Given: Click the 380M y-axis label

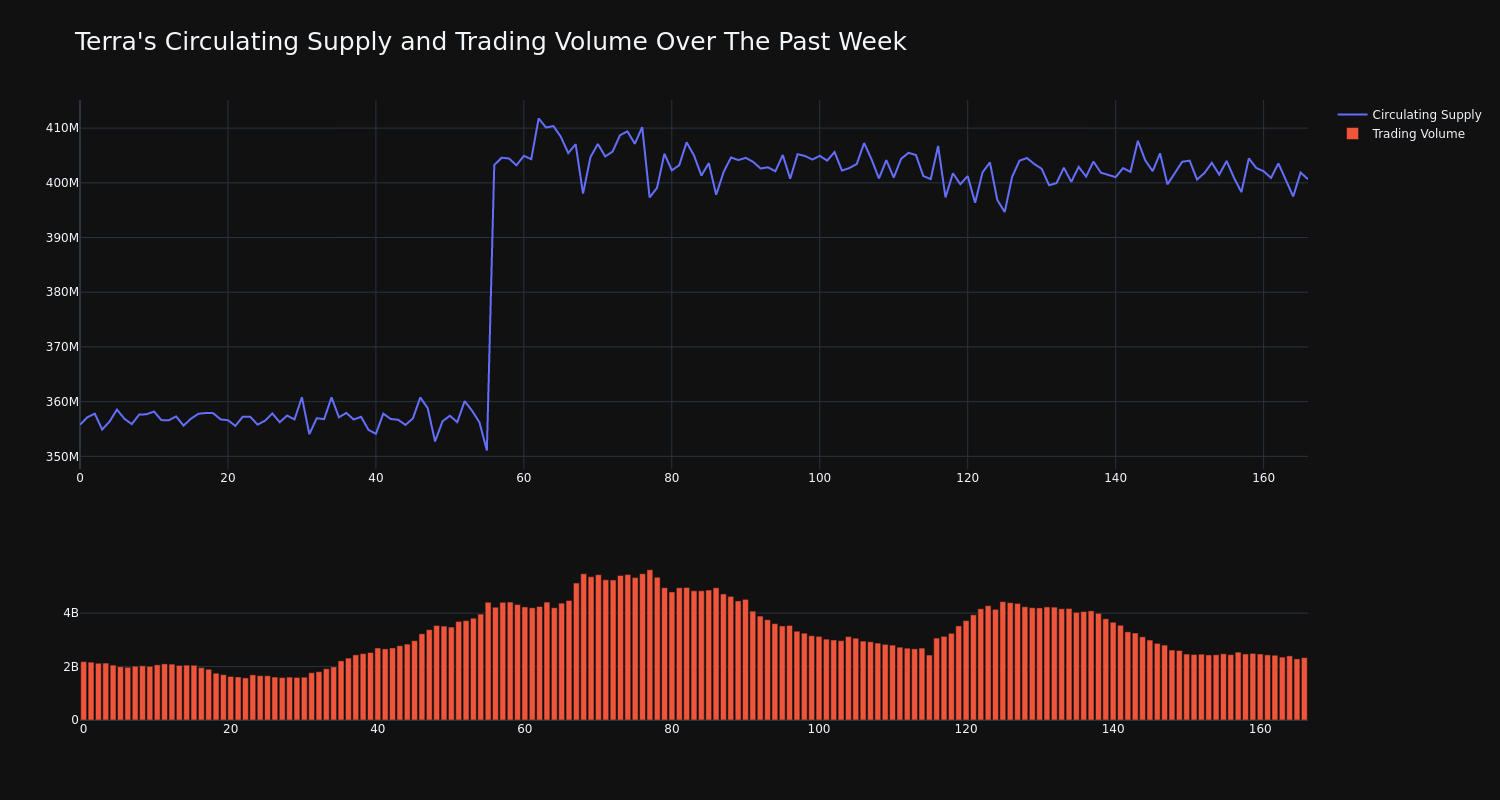Looking at the screenshot, I should [61, 292].
